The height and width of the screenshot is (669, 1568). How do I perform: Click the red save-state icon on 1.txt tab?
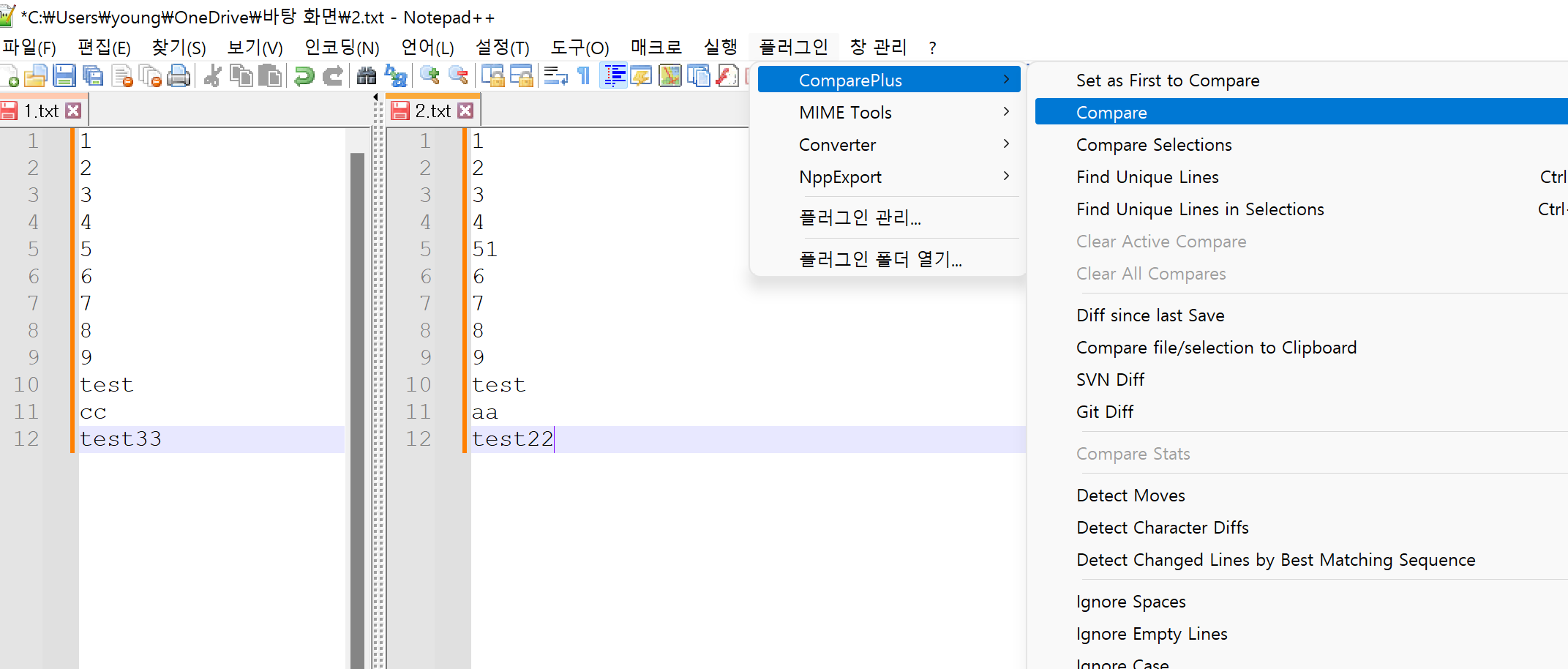point(9,111)
